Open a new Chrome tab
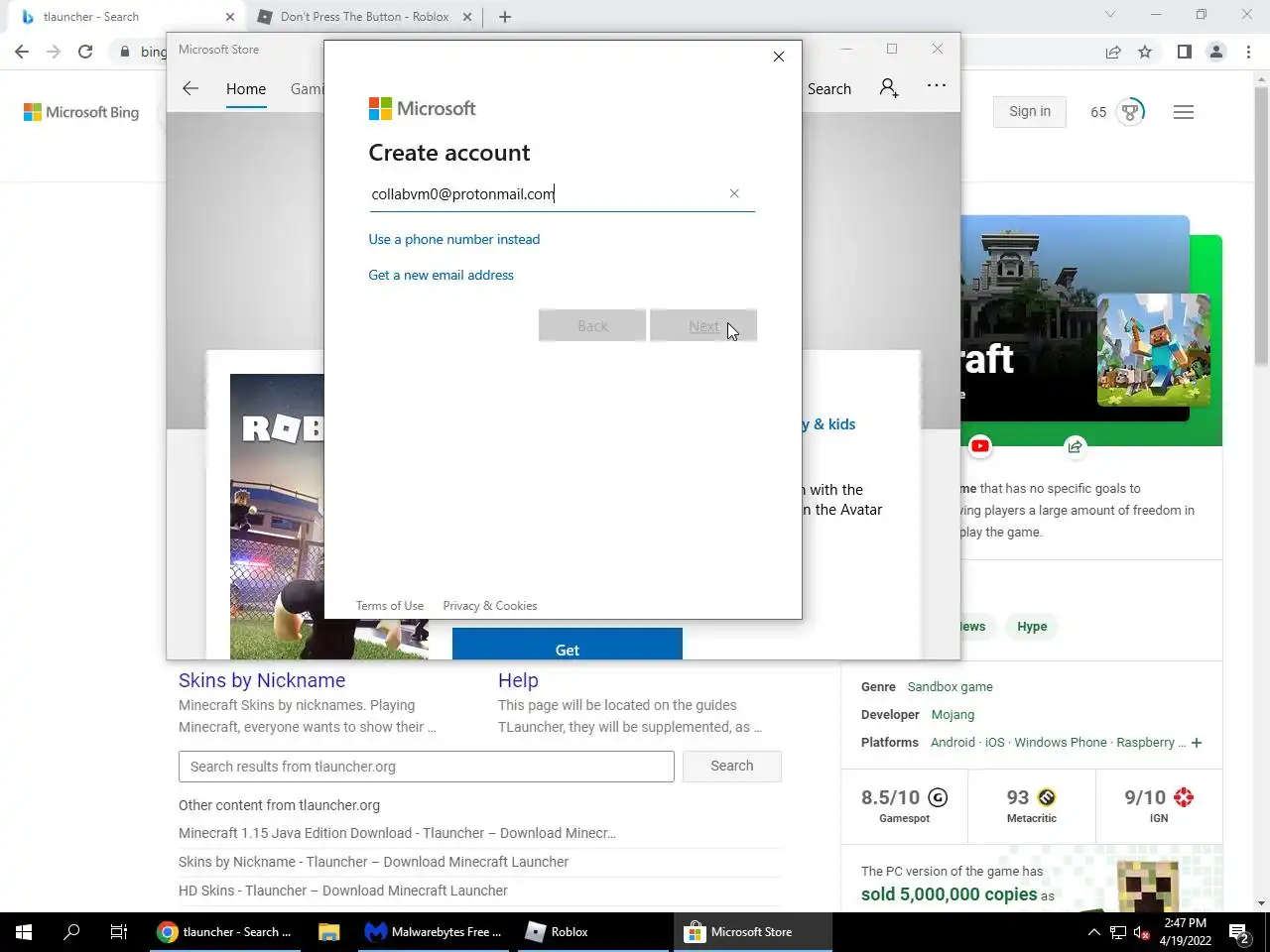This screenshot has height=952, width=1270. (x=505, y=17)
